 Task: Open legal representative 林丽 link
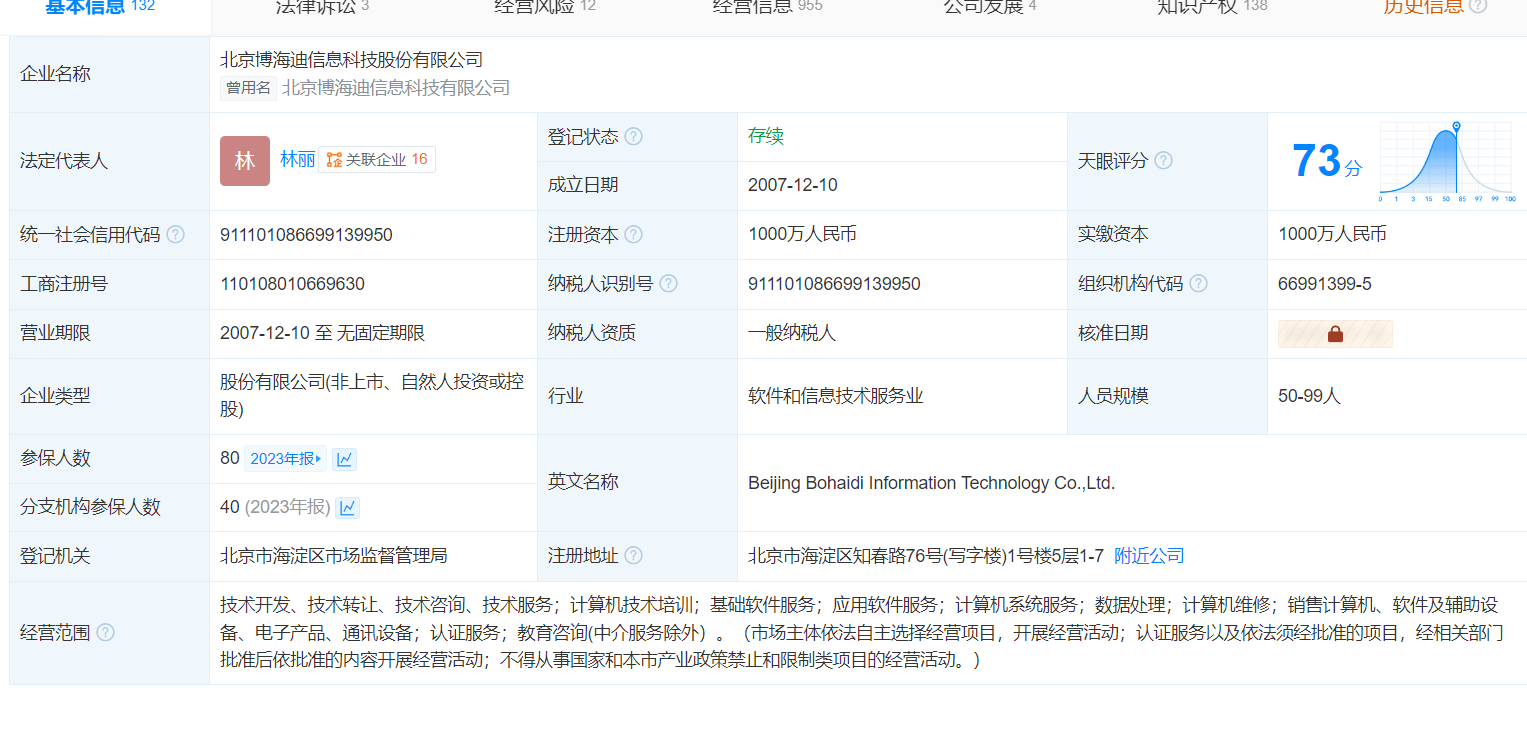[x=297, y=160]
